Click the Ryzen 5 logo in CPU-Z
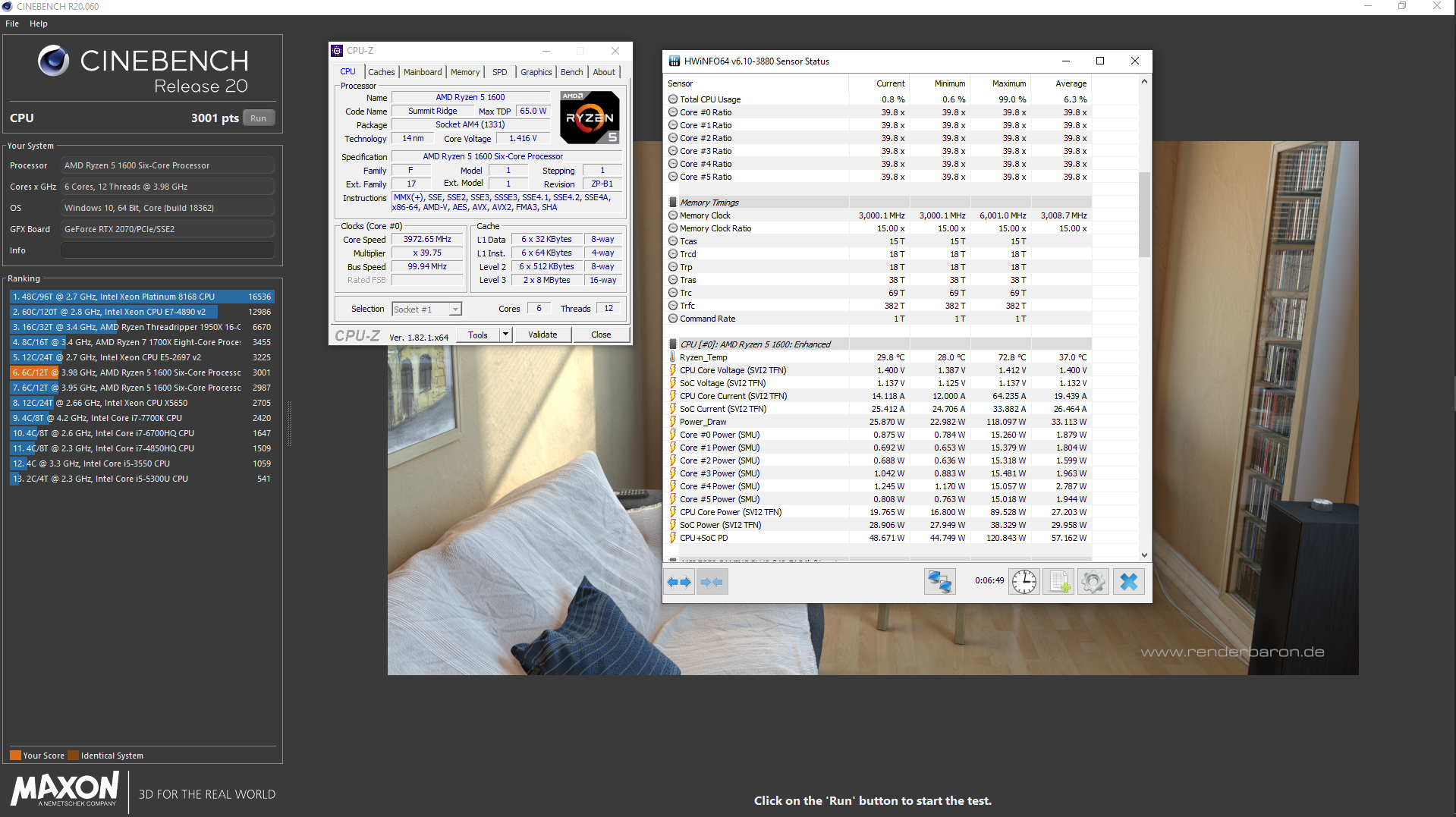1456x817 pixels. click(x=590, y=117)
